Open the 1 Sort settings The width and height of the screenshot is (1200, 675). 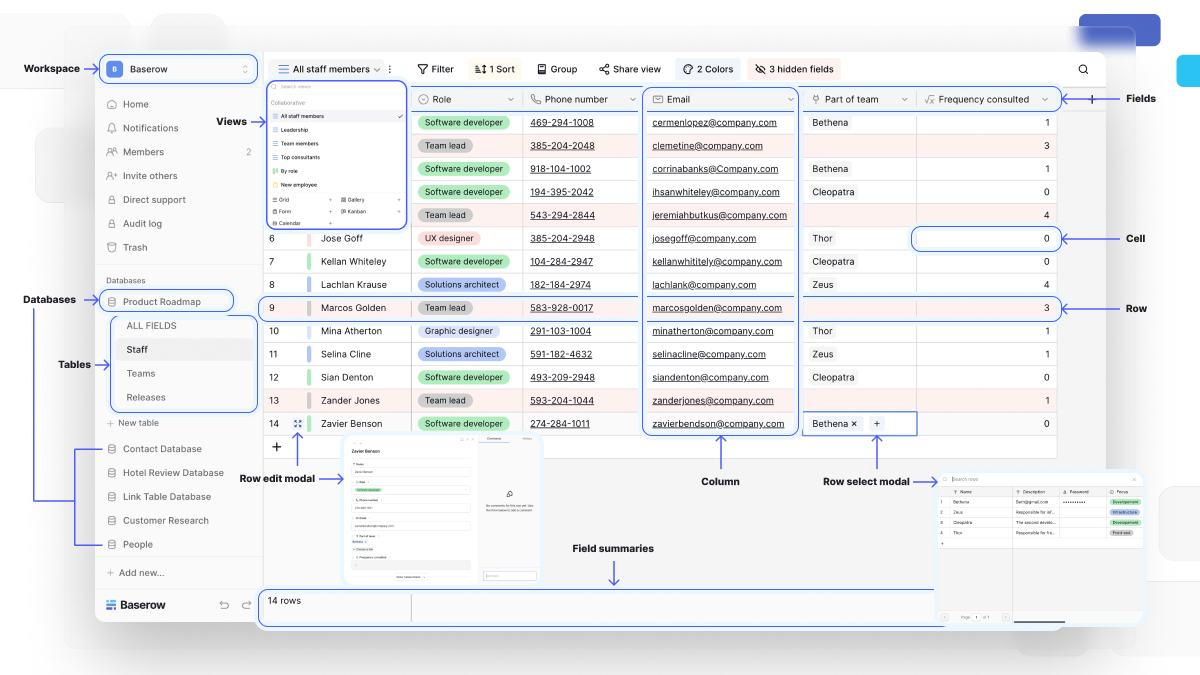pos(495,69)
